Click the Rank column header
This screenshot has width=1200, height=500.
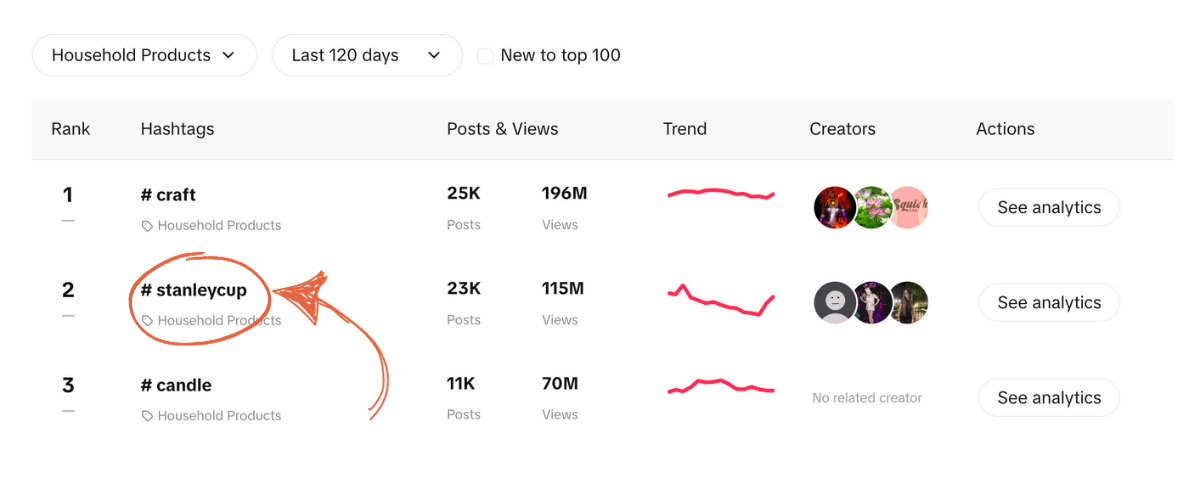tap(71, 128)
